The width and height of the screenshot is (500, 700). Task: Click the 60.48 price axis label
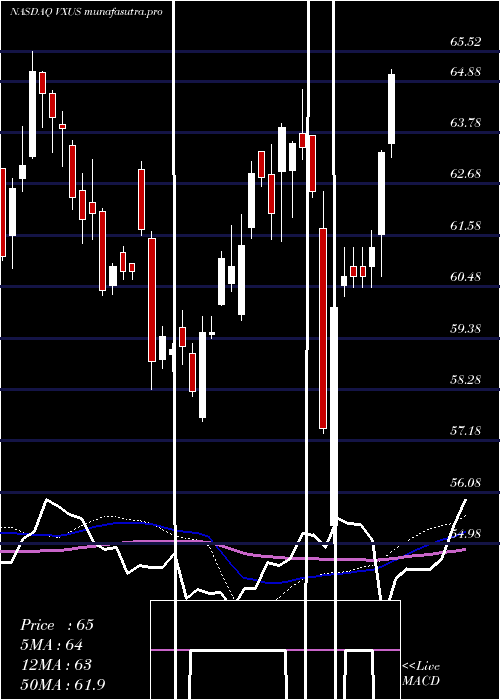(x=466, y=277)
